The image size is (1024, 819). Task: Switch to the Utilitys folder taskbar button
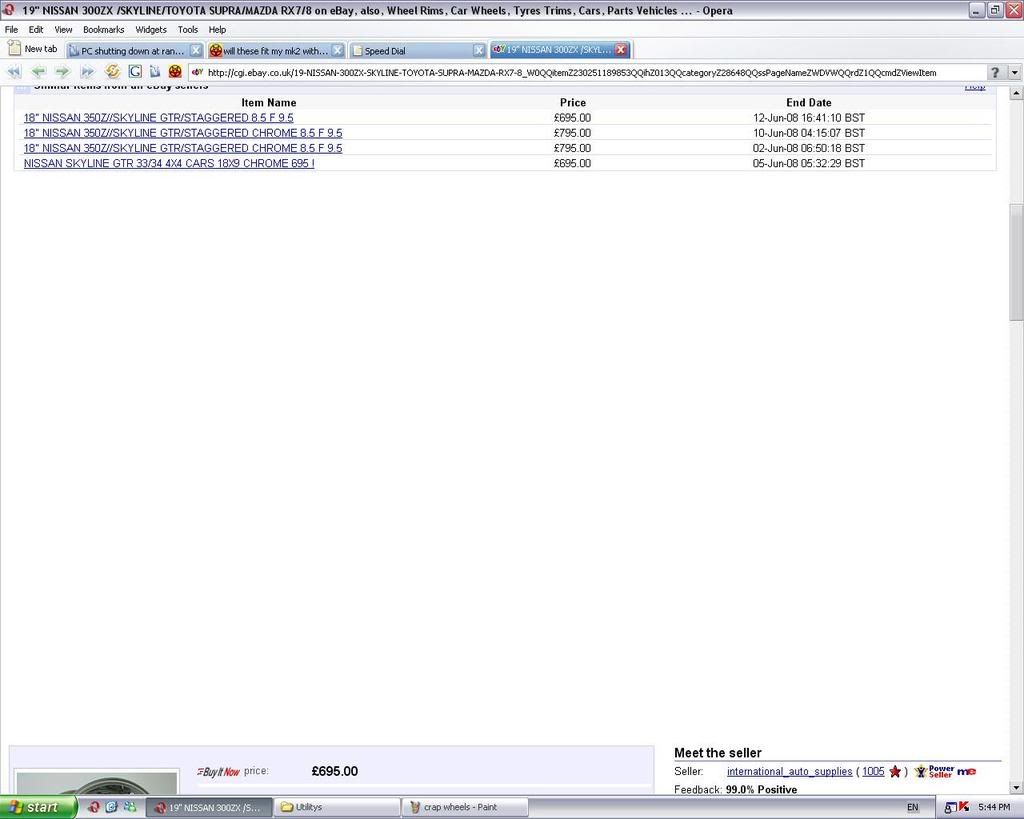[336, 807]
